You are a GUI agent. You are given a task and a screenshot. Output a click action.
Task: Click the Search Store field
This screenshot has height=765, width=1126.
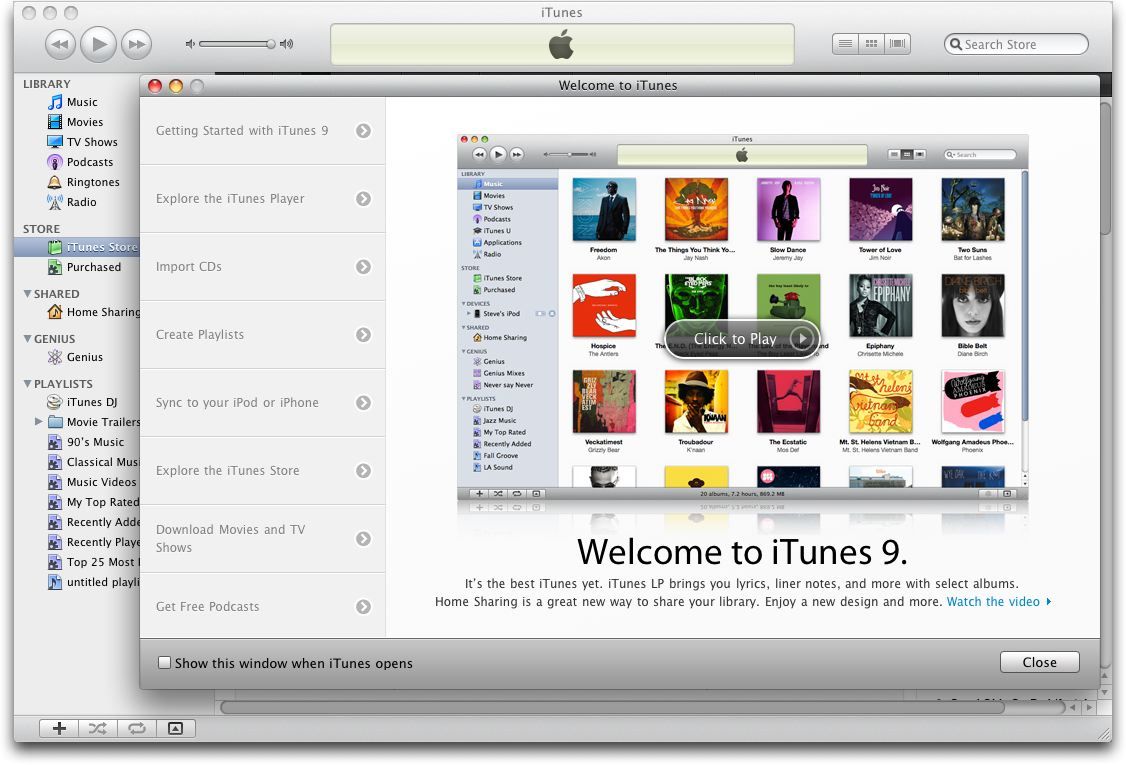tap(1016, 45)
